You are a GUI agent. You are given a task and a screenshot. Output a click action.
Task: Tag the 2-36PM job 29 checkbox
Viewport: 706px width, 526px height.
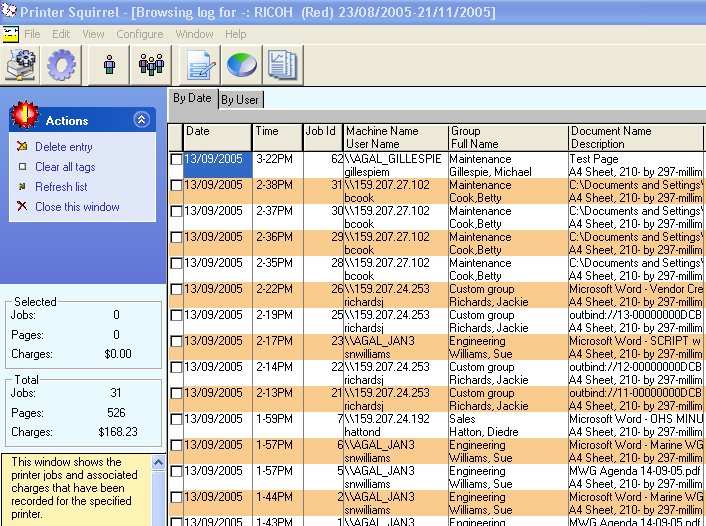(176, 237)
